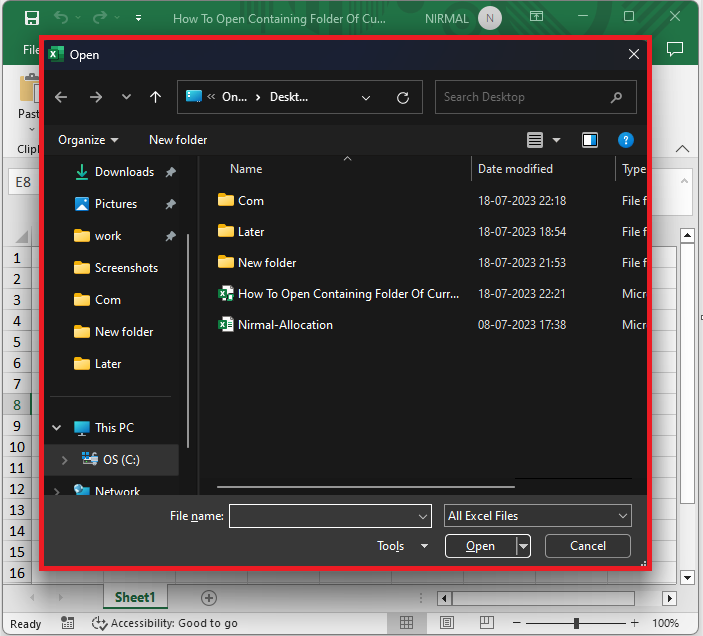This screenshot has width=703, height=636.
Task: Click the zoom slider handle
Action: click(576, 623)
